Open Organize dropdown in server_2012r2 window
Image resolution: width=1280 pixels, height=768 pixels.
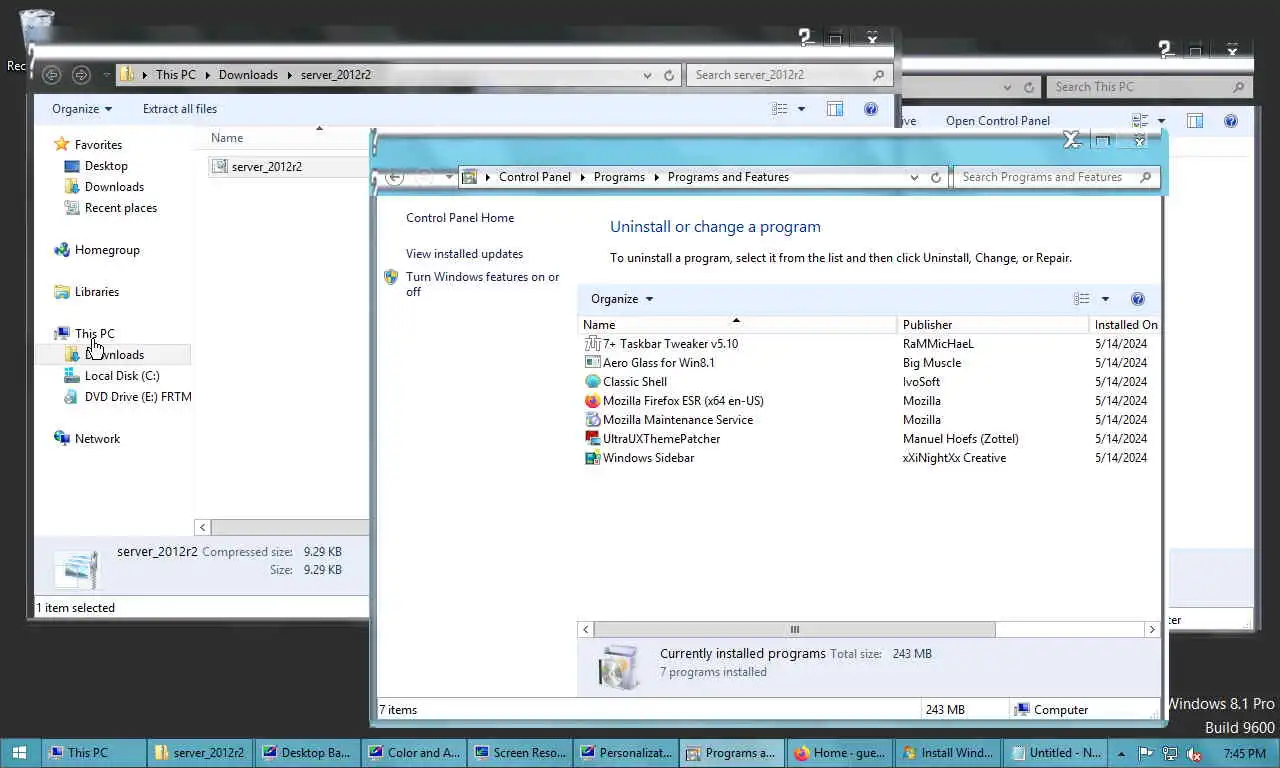82,109
